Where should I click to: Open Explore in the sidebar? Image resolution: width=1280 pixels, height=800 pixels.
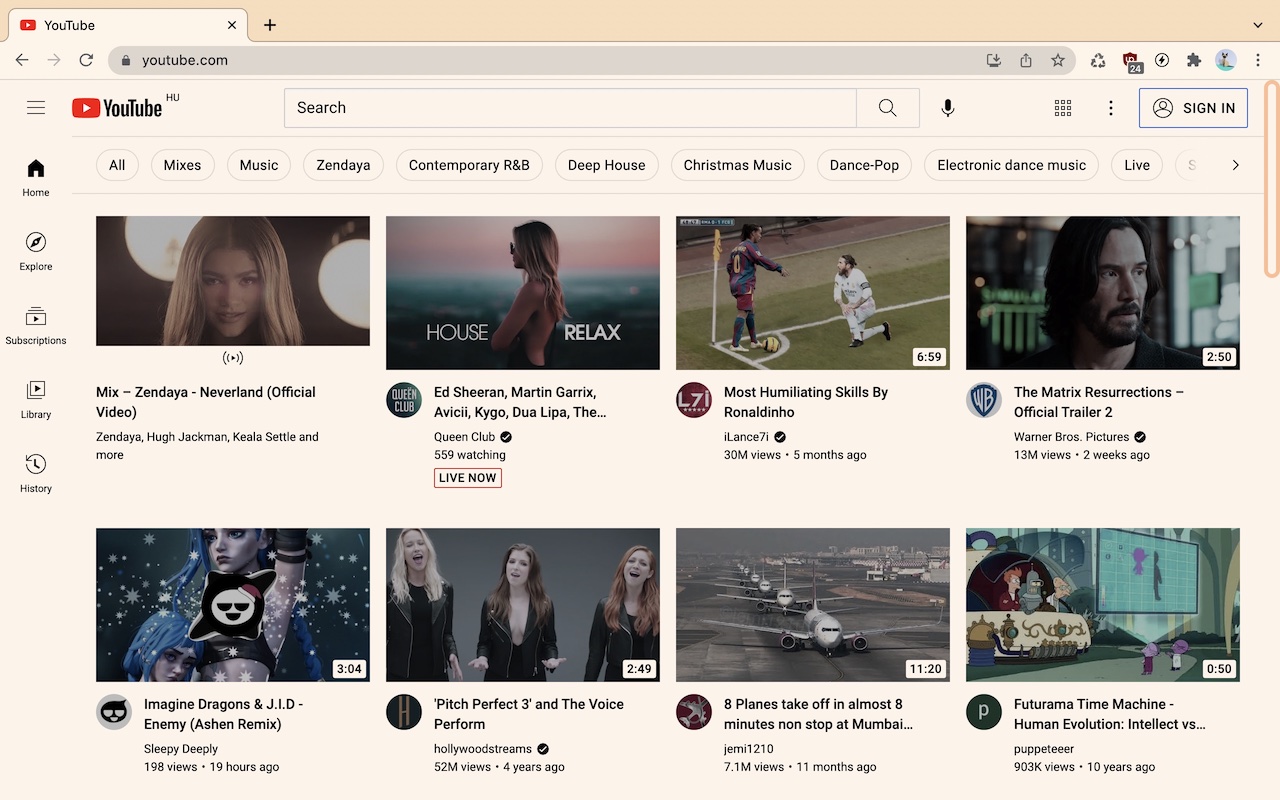pyautogui.click(x=36, y=252)
